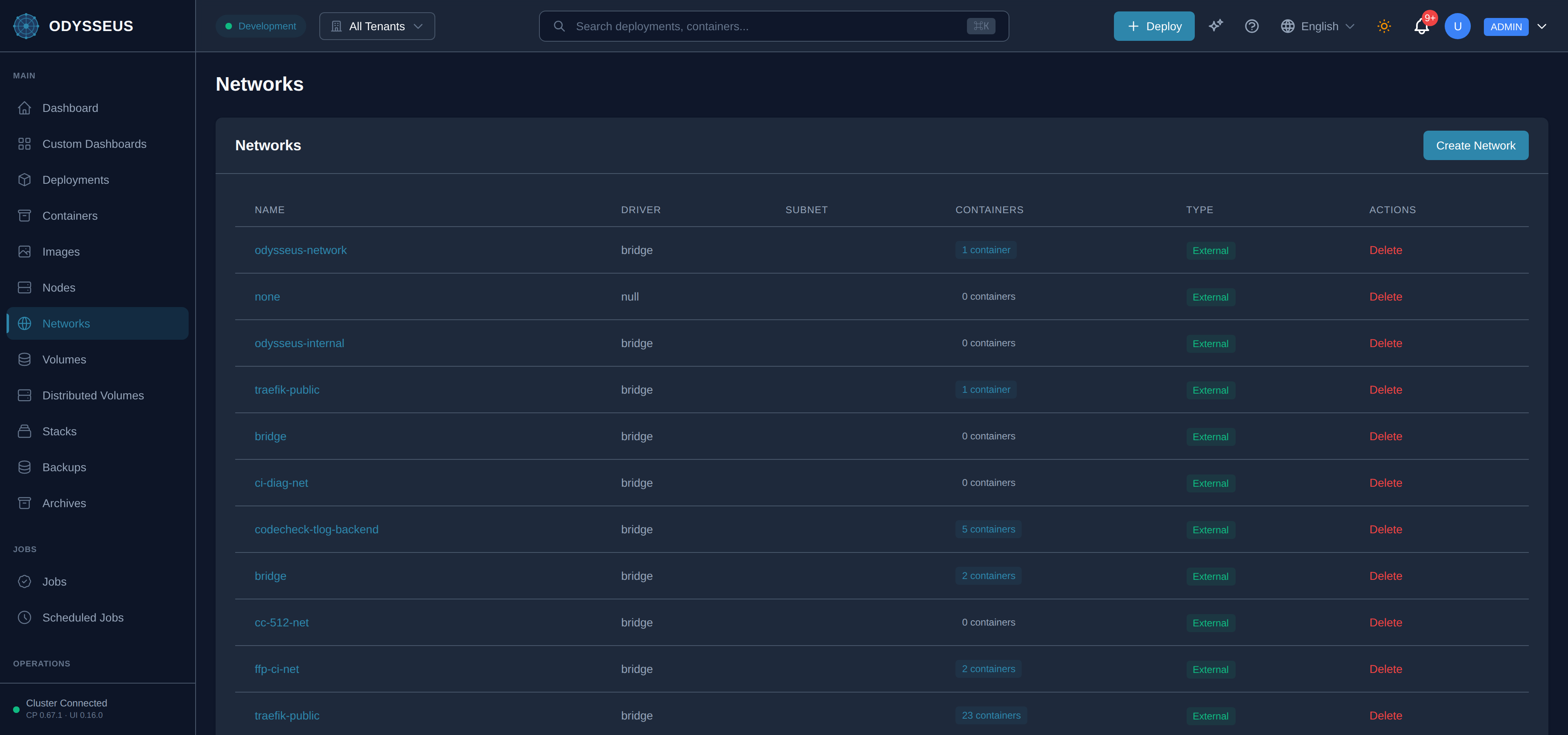The width and height of the screenshot is (1568, 735).
Task: Click the Images picture icon
Action: [x=24, y=251]
